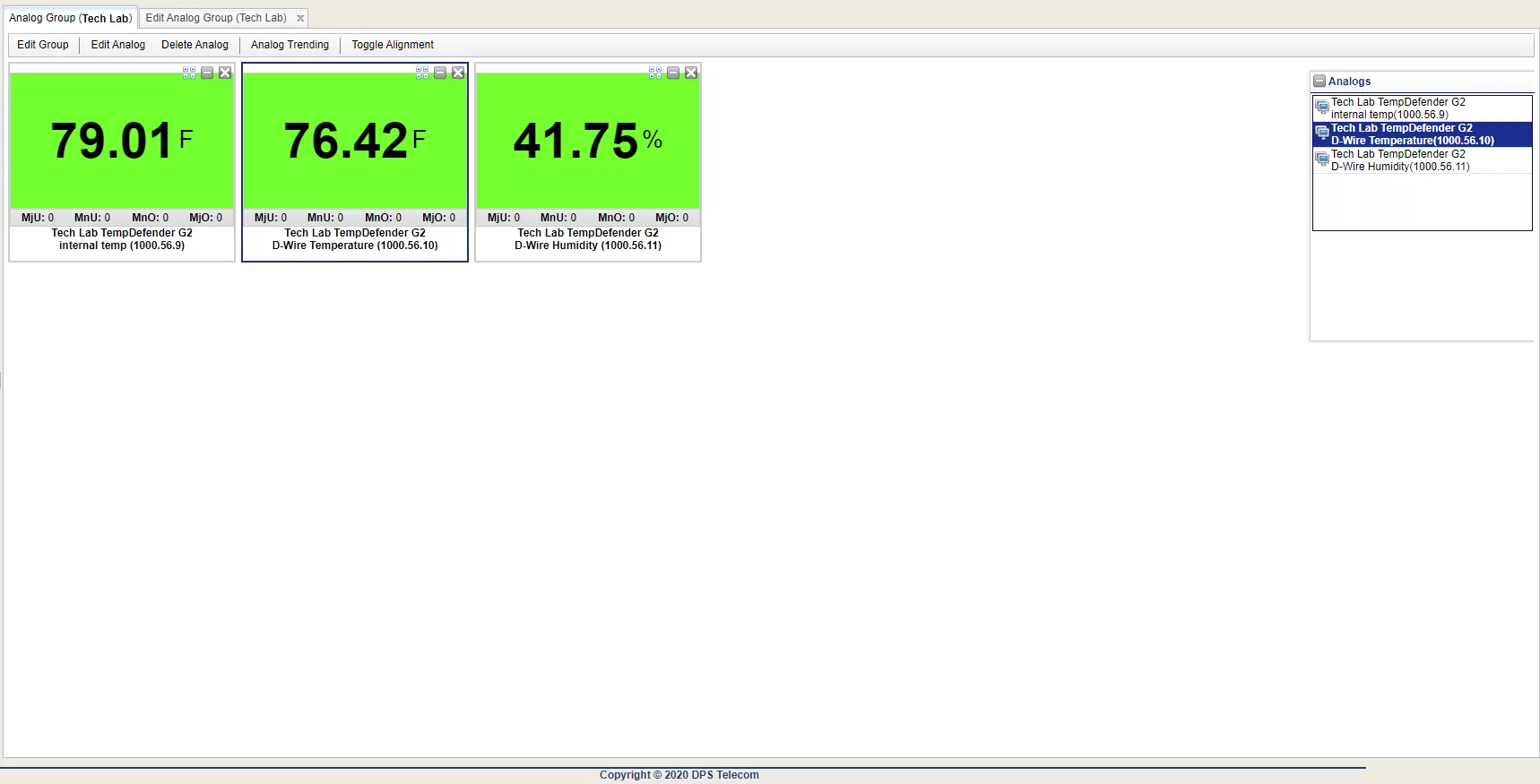Image resolution: width=1540 pixels, height=784 pixels.
Task: Collapse the Analogs panel
Action: 1319,82
